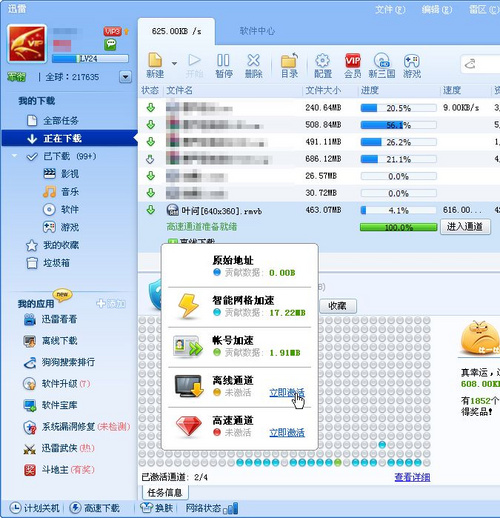Click the green chat message icon
Screen dimensions: 500x518
point(110,44)
